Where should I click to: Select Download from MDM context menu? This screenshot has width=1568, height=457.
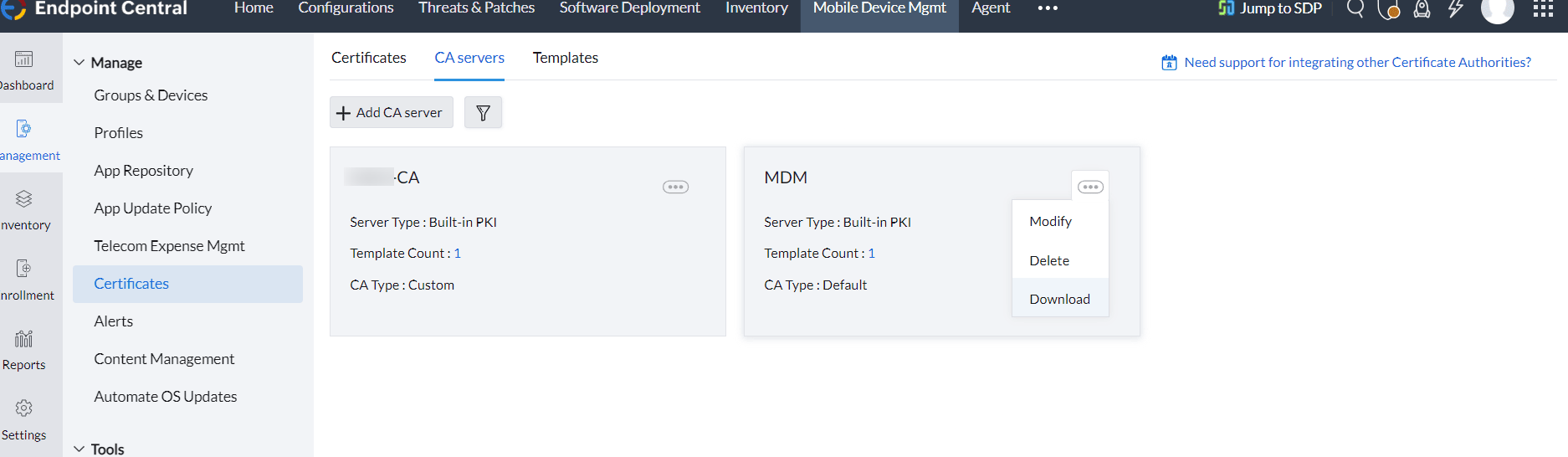click(1059, 299)
